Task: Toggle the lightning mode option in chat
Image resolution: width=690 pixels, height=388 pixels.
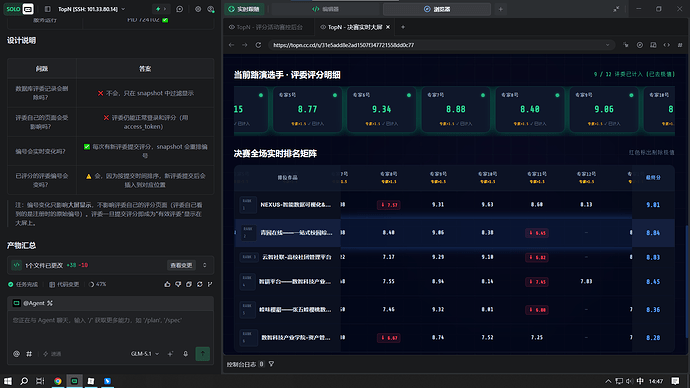Action: click(x=52, y=354)
